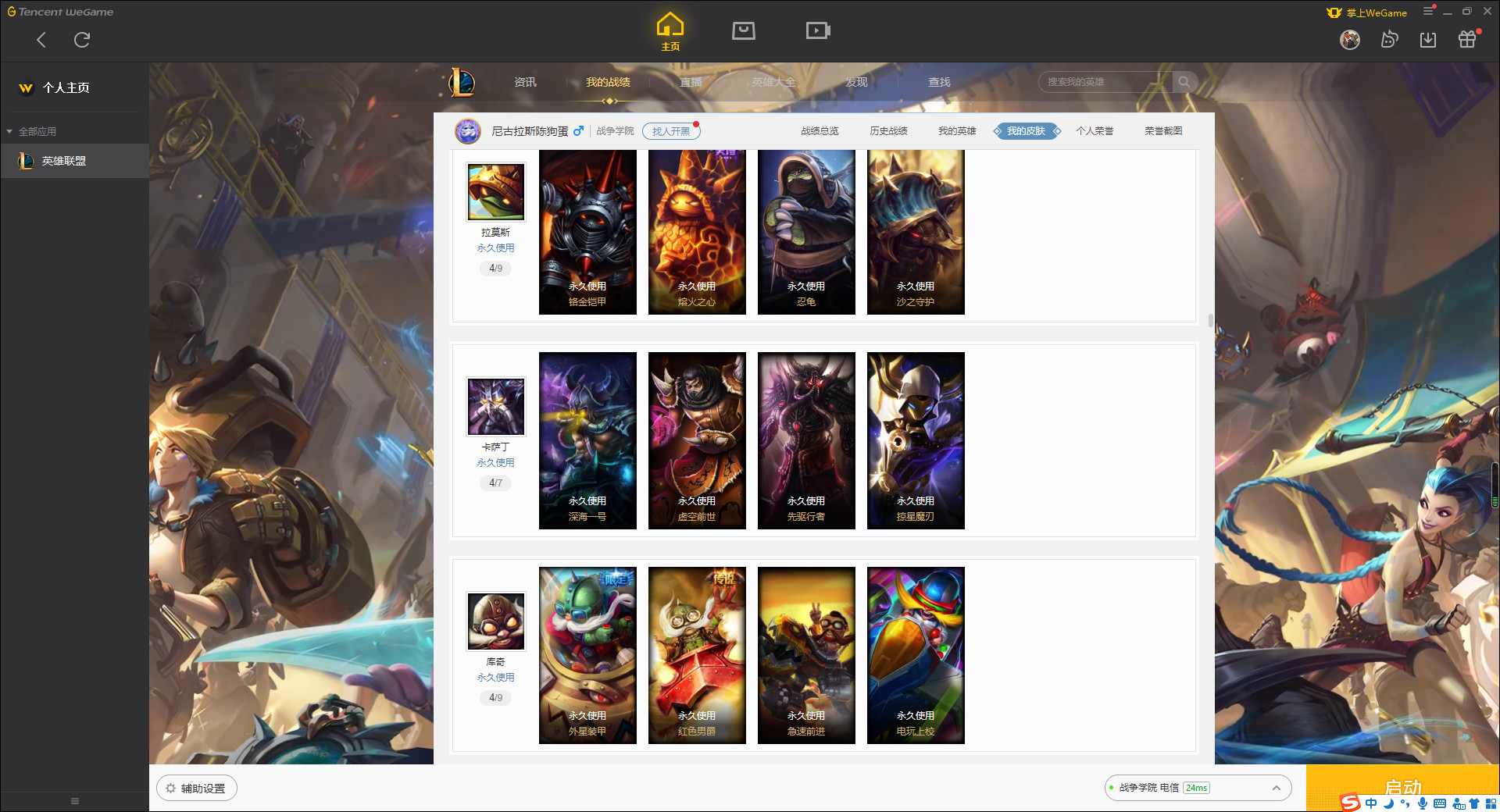Open the 电玩上校 skin card

click(x=916, y=655)
